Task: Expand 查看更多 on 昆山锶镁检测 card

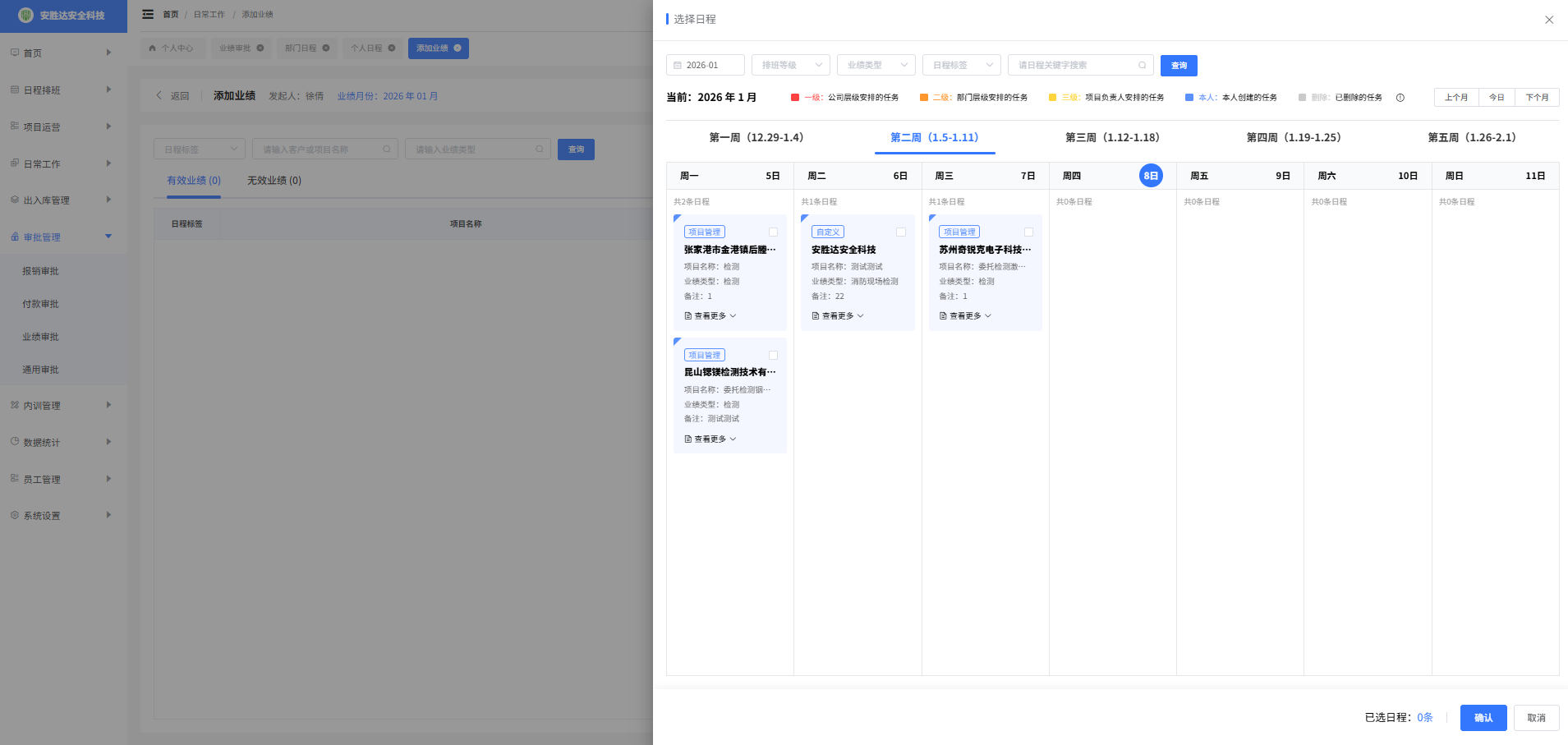Action: (710, 439)
